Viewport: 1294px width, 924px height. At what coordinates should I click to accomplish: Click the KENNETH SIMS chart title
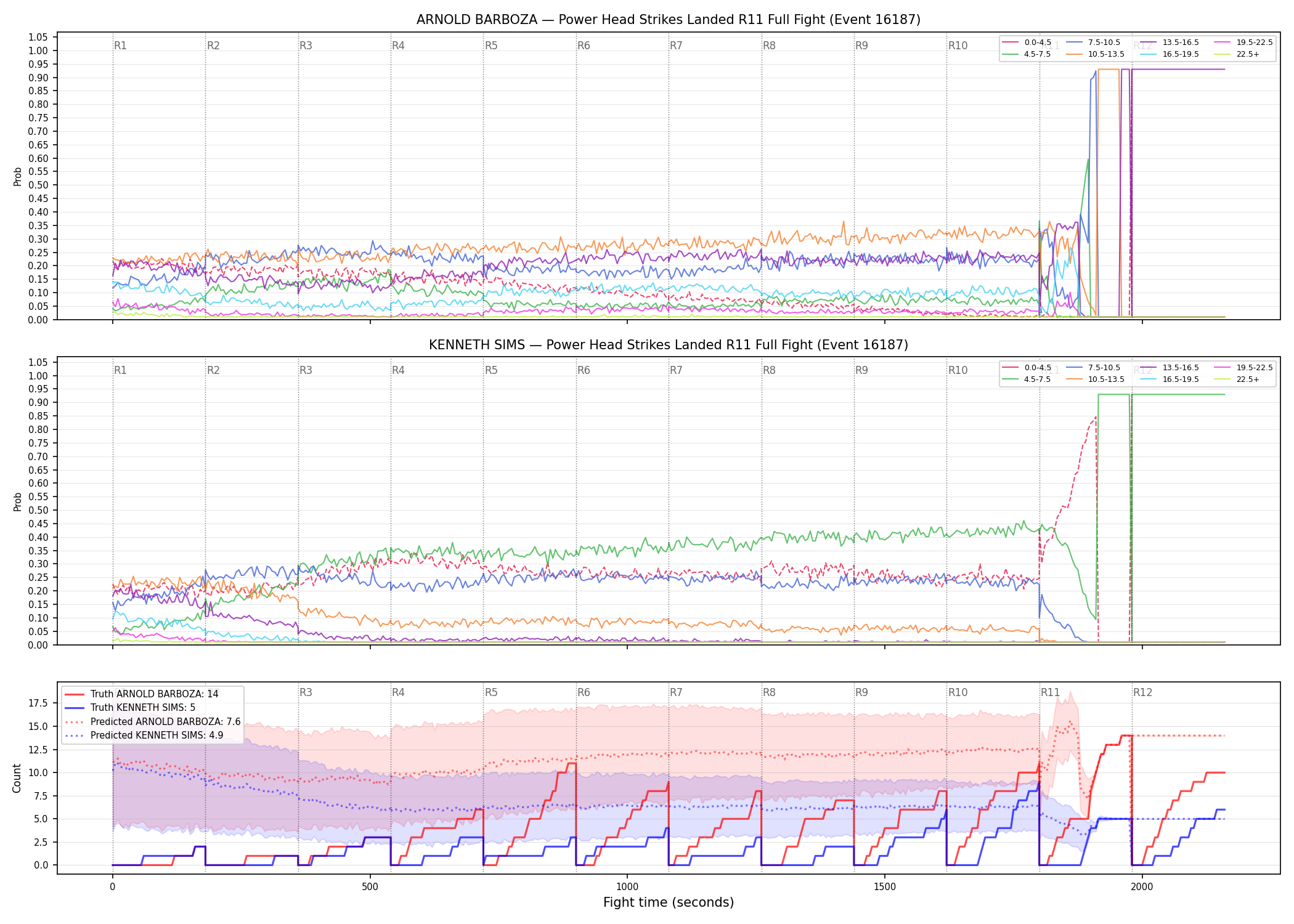[x=669, y=345]
